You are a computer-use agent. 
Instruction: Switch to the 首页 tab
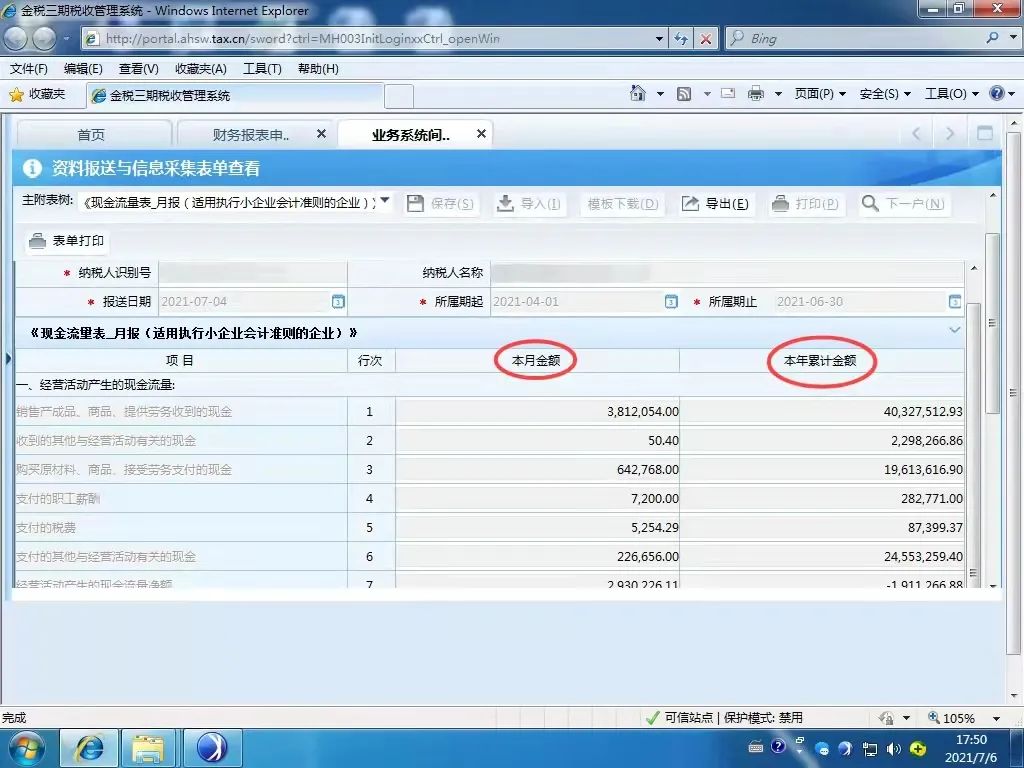(x=91, y=134)
